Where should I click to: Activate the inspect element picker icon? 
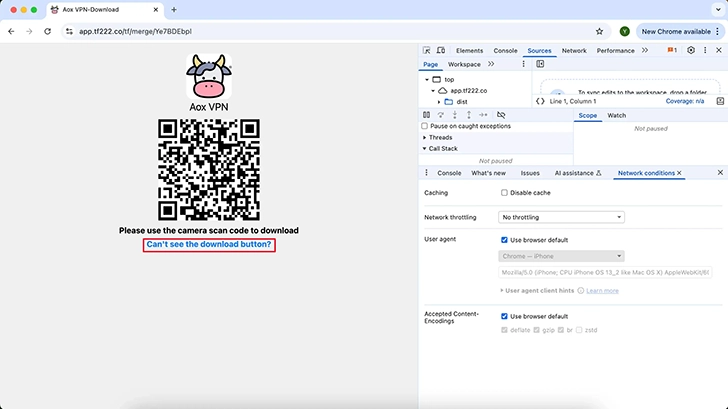426,50
